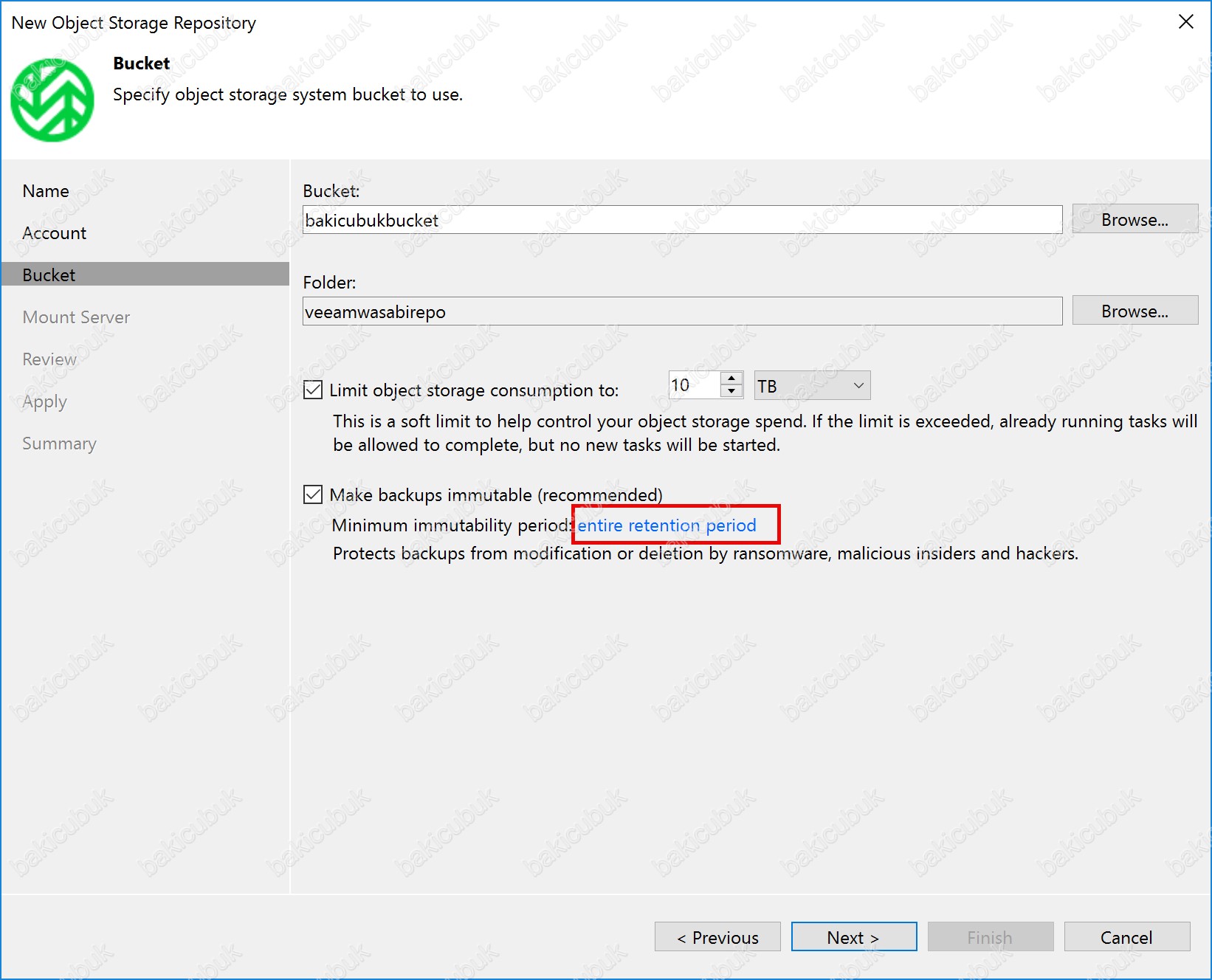This screenshot has height=980, width=1212.
Task: Click the Wasabi logo icon
Action: click(52, 100)
